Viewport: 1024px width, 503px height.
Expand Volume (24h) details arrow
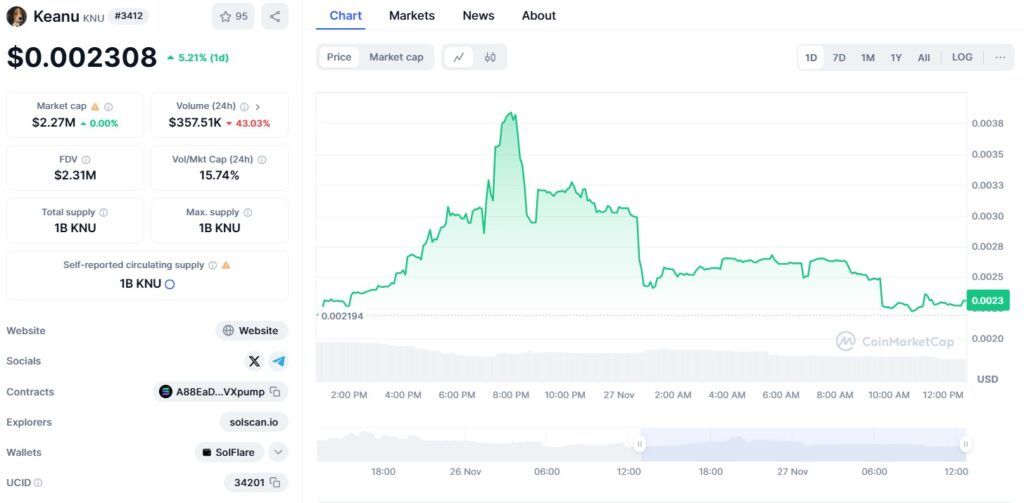coord(257,106)
